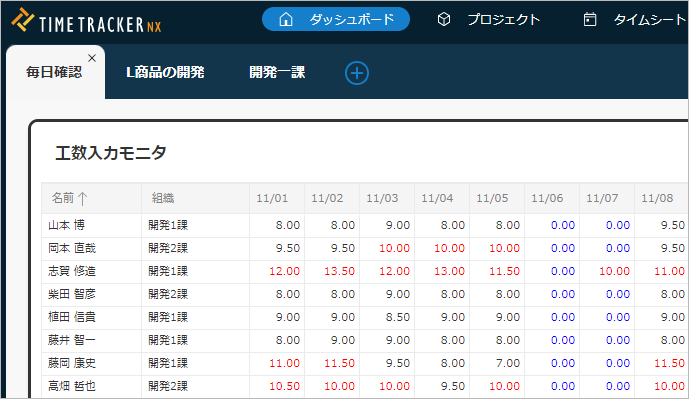
Task: Click 9.00 under 11/03 for 山本 博
Action: [398, 225]
